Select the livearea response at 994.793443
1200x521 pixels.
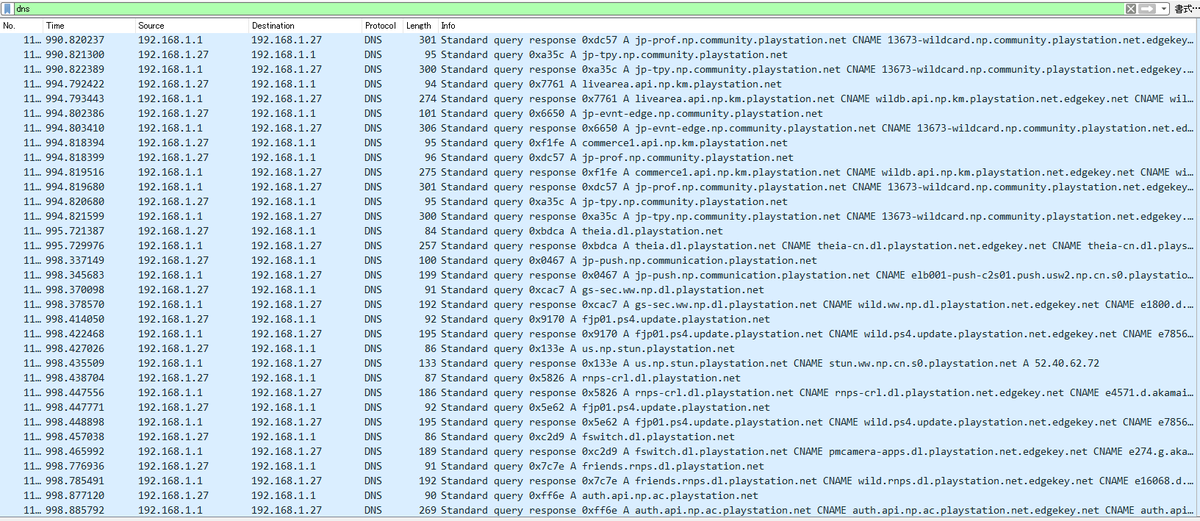pos(596,98)
